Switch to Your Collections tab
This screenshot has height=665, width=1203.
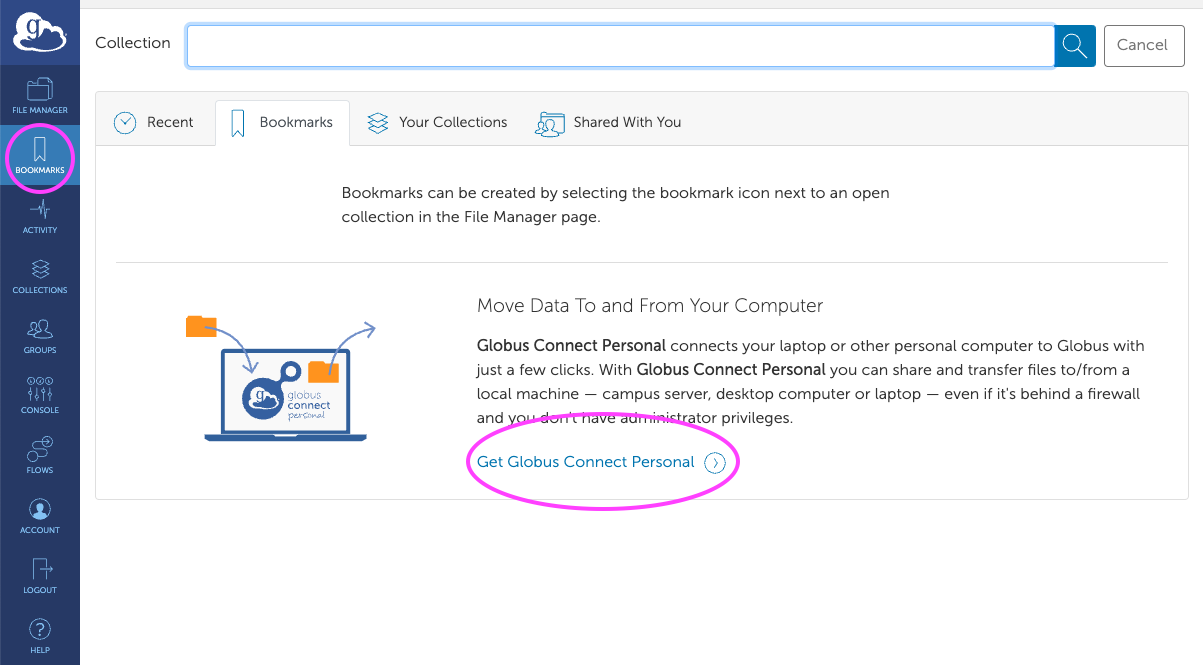point(437,122)
